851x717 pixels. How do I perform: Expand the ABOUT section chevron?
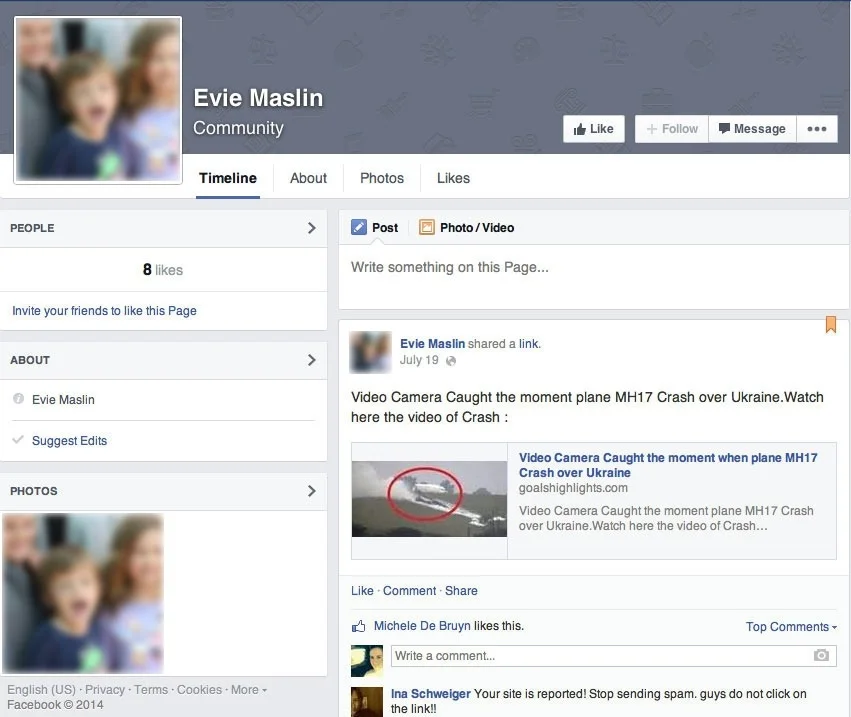(312, 360)
